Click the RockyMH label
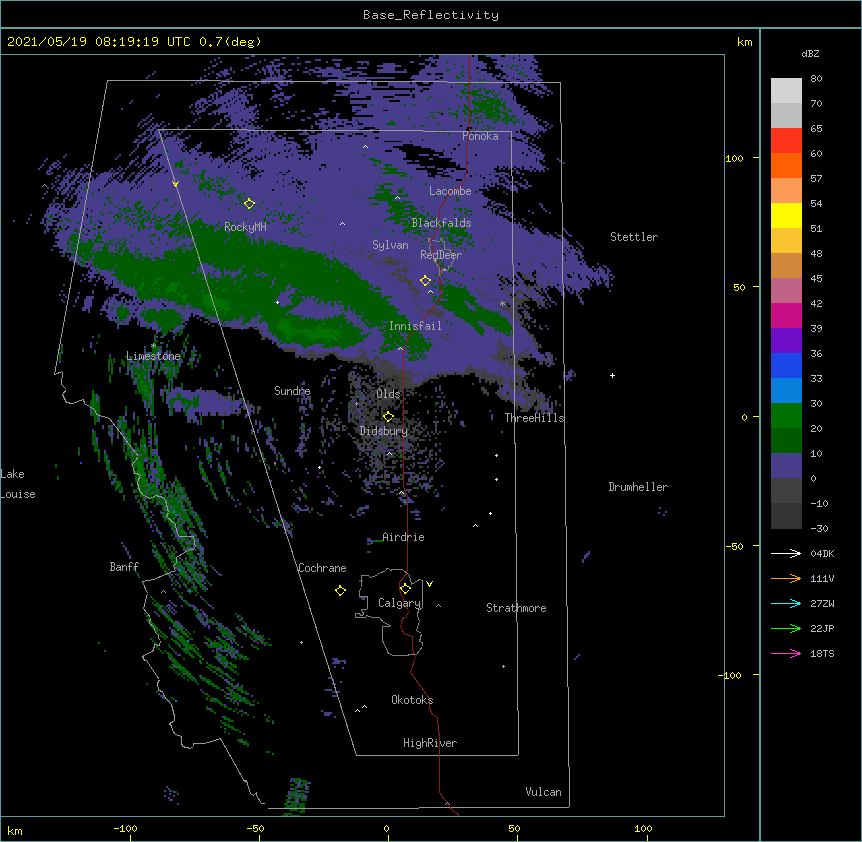 point(245,227)
